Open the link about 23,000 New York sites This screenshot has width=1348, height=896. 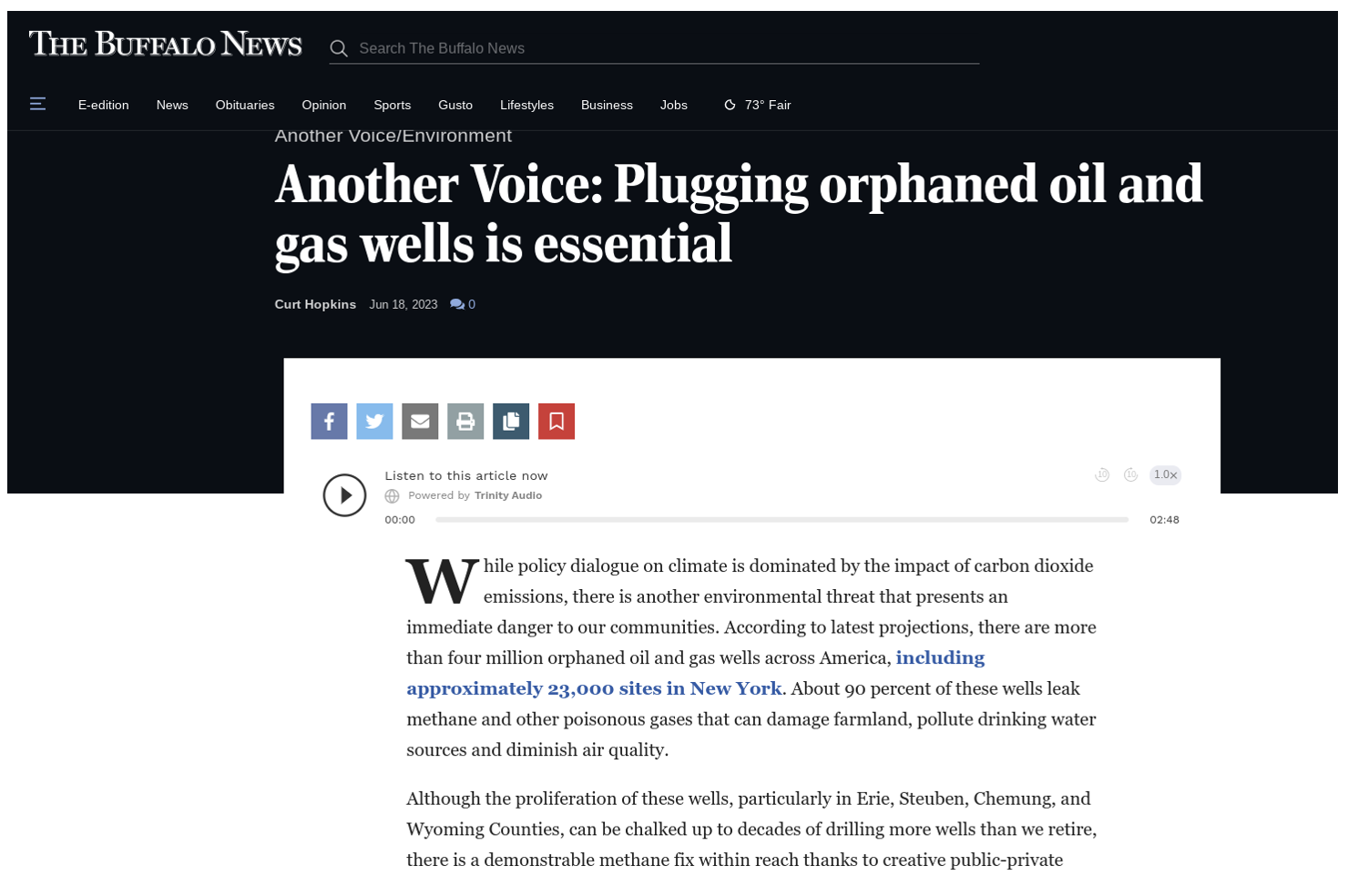tap(696, 673)
